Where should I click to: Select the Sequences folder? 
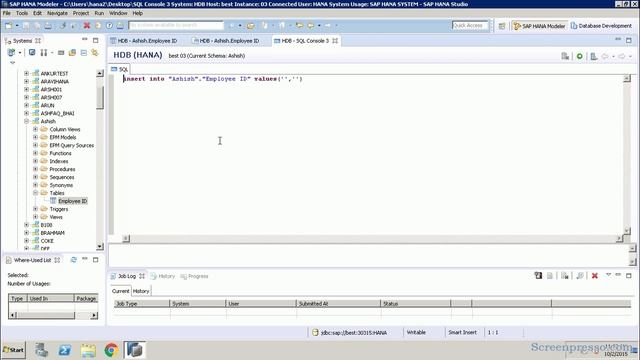[x=62, y=177]
